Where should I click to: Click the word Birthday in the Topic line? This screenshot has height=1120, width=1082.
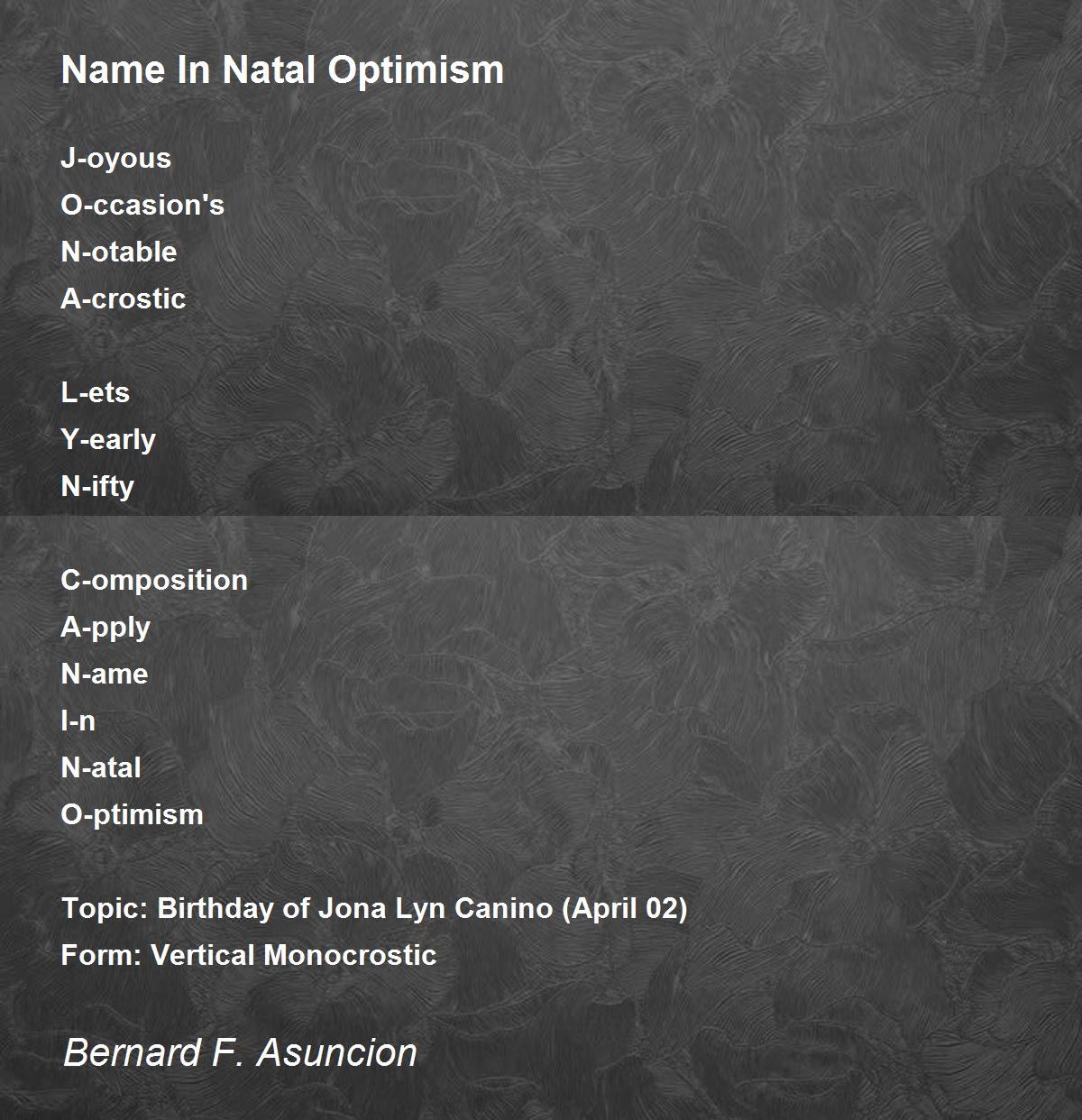[x=216, y=908]
